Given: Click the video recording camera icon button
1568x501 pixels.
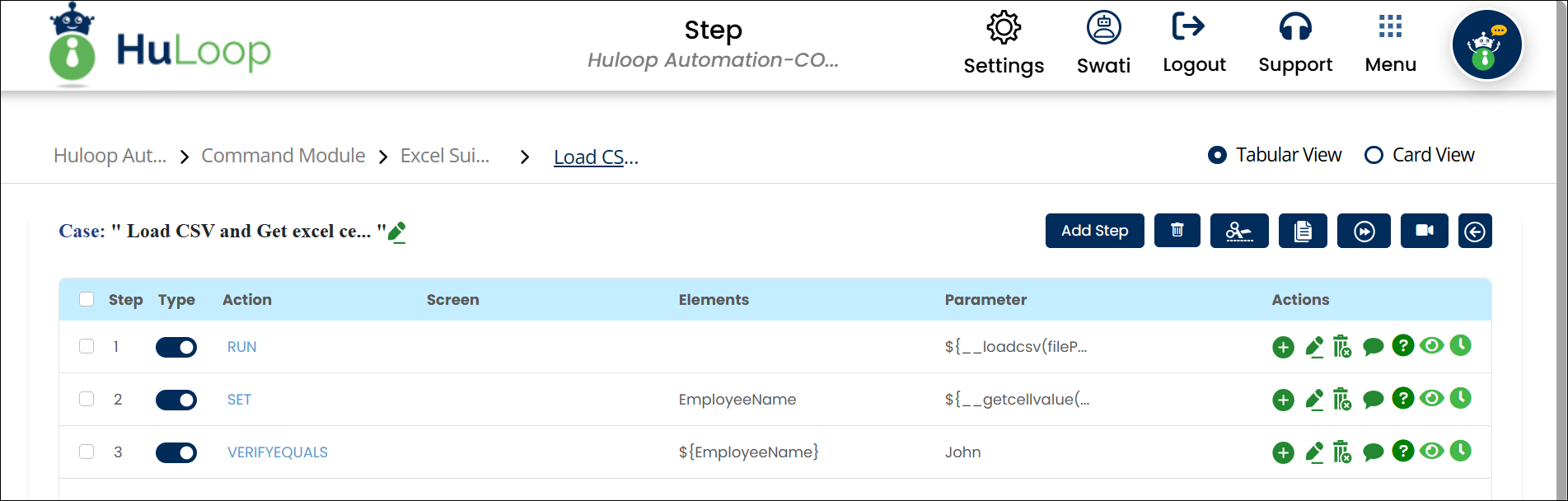Looking at the screenshot, I should pyautogui.click(x=1424, y=231).
